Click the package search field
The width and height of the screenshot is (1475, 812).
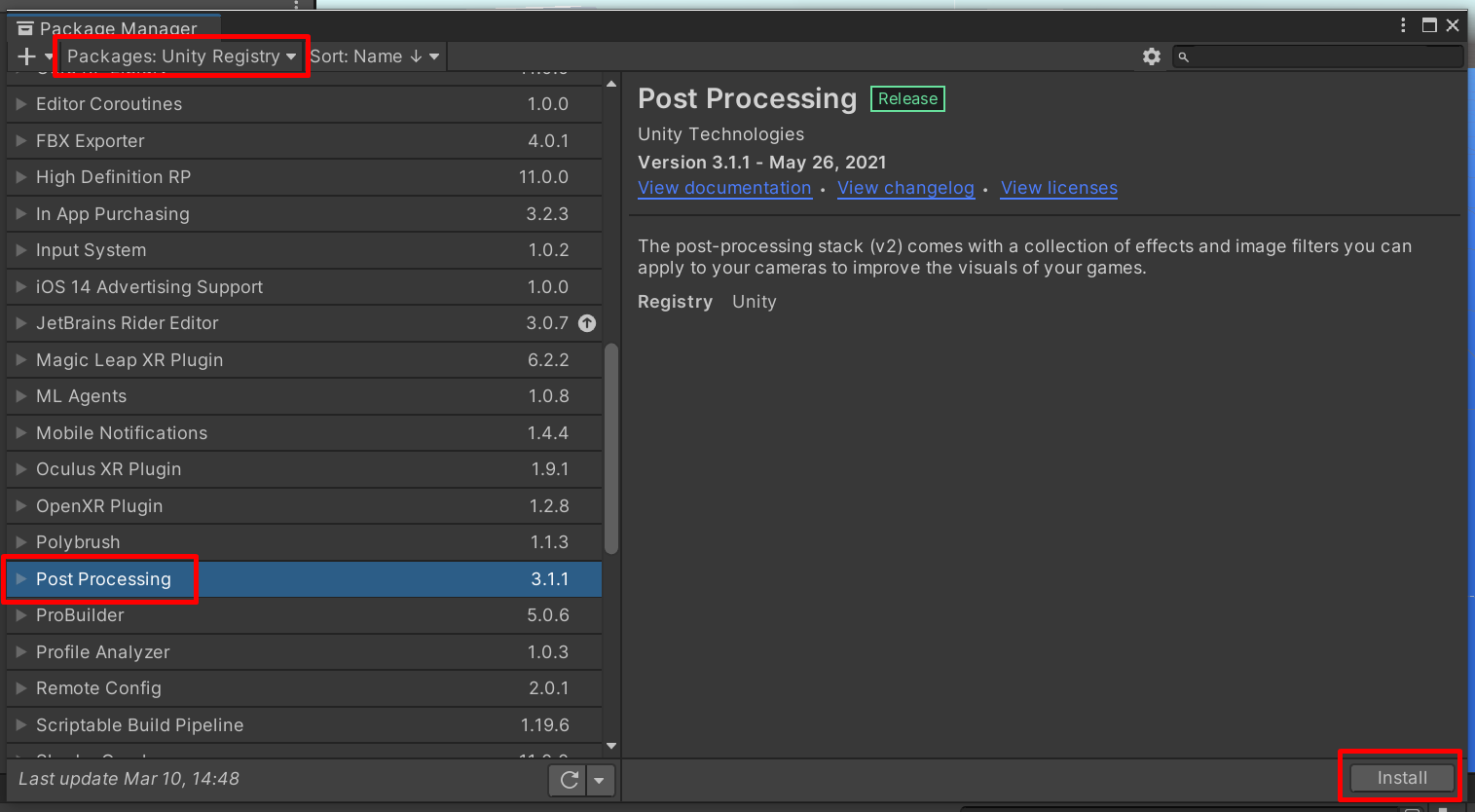point(1317,57)
